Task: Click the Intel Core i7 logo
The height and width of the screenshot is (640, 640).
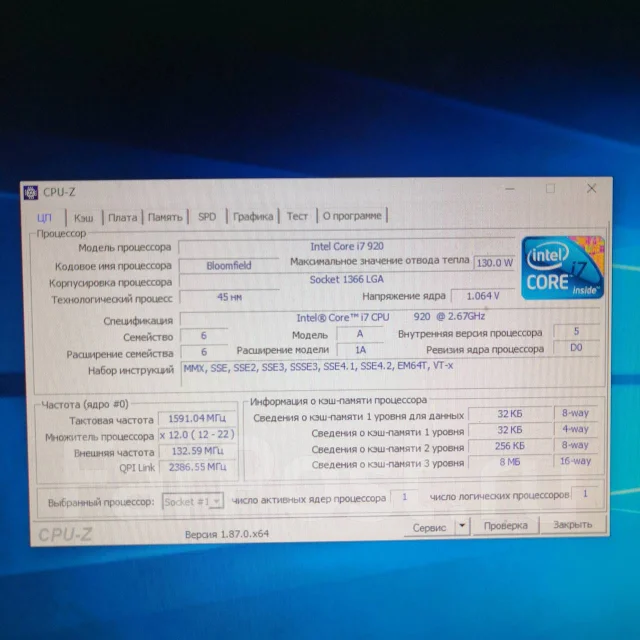Action: (562, 268)
